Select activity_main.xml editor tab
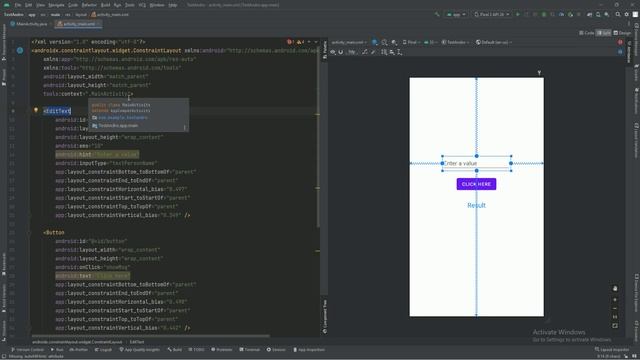640x360 pixels. click(x=78, y=24)
